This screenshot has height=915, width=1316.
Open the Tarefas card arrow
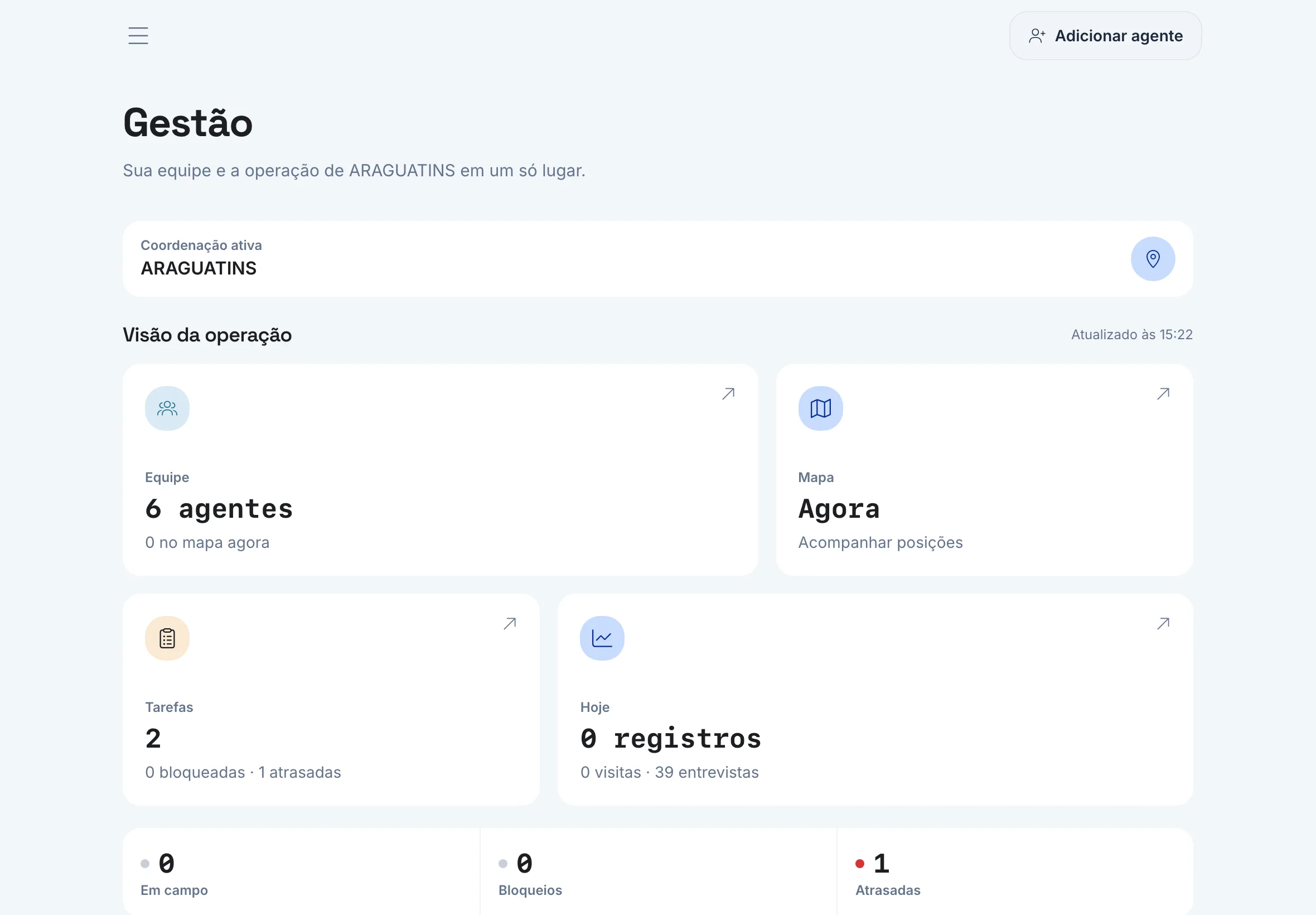pyautogui.click(x=510, y=623)
